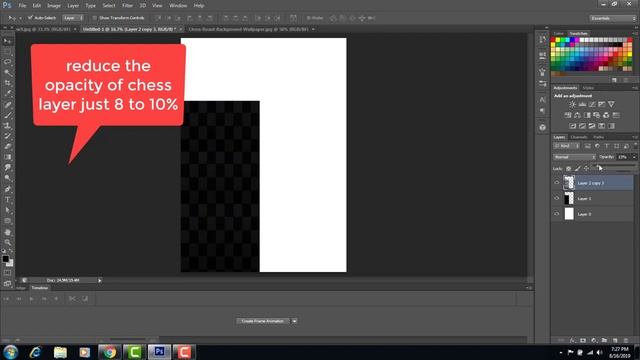
Task: Enable Show Transform Controls checkbox
Action: (95, 18)
